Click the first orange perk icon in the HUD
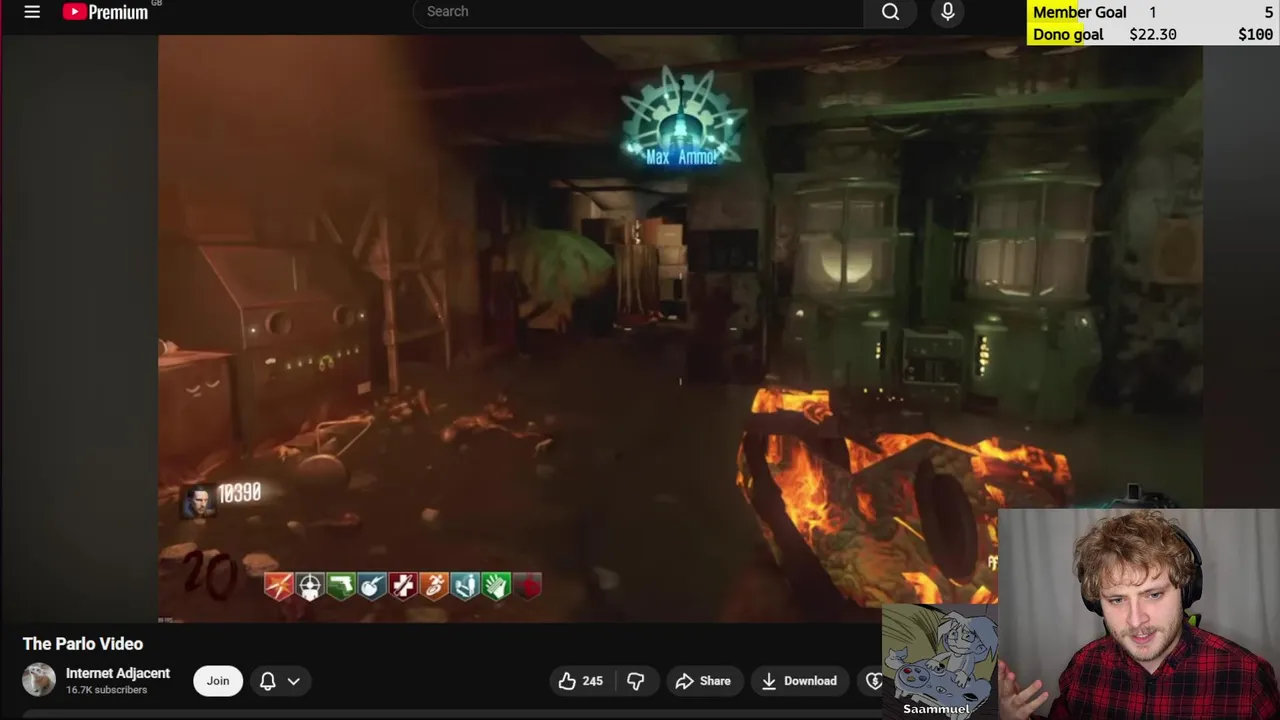The width and height of the screenshot is (1280, 720). 279,586
